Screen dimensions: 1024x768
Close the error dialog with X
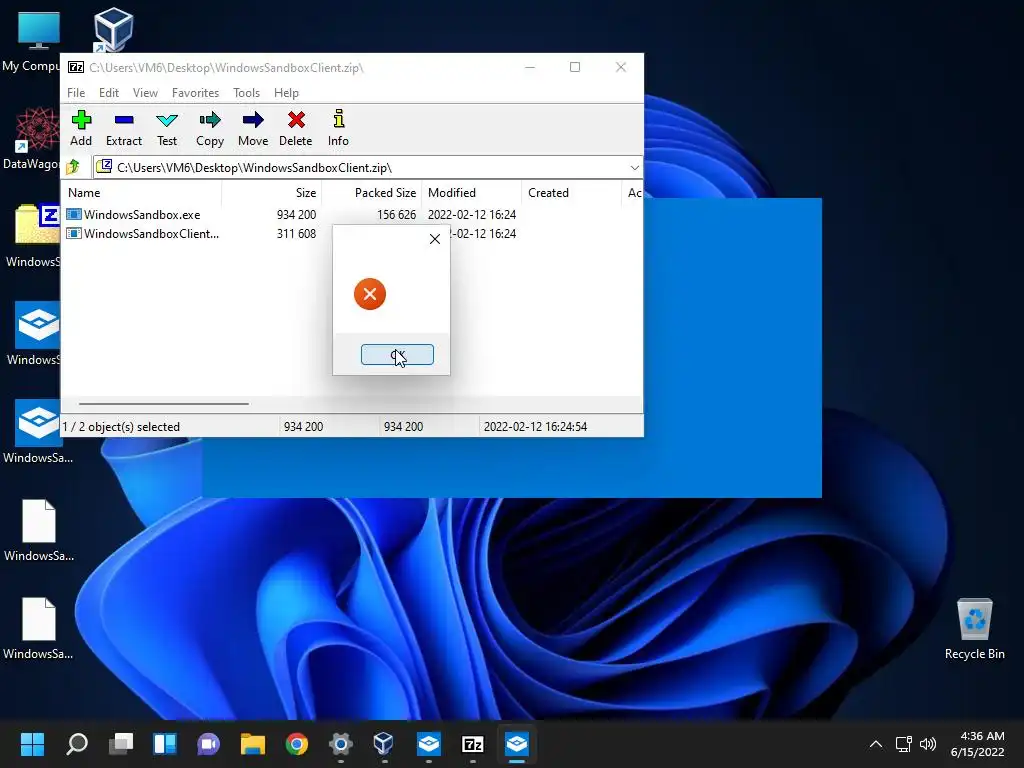point(435,239)
